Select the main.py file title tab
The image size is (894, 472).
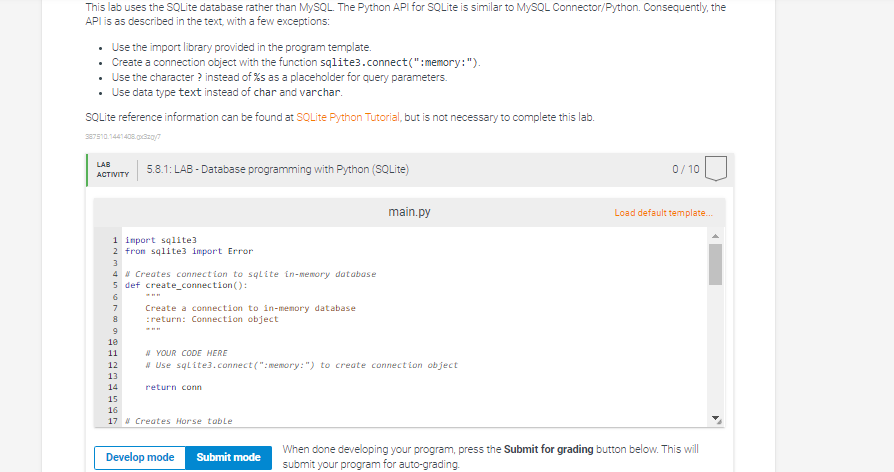coord(409,212)
